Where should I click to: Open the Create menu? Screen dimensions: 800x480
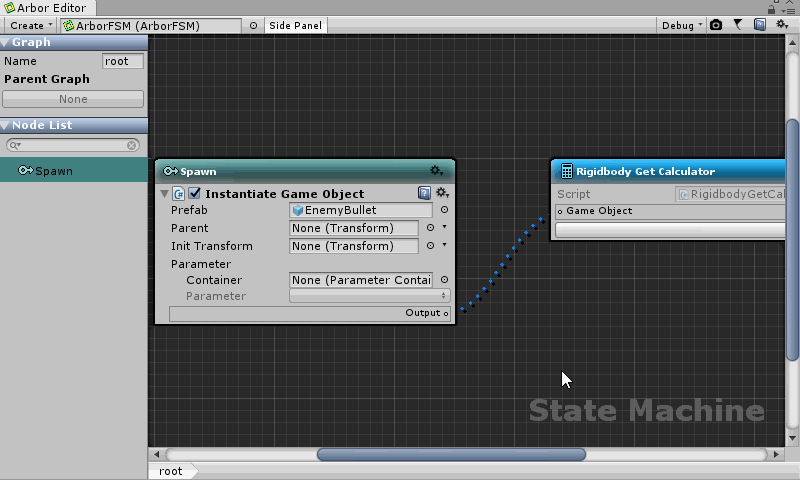tap(30, 25)
